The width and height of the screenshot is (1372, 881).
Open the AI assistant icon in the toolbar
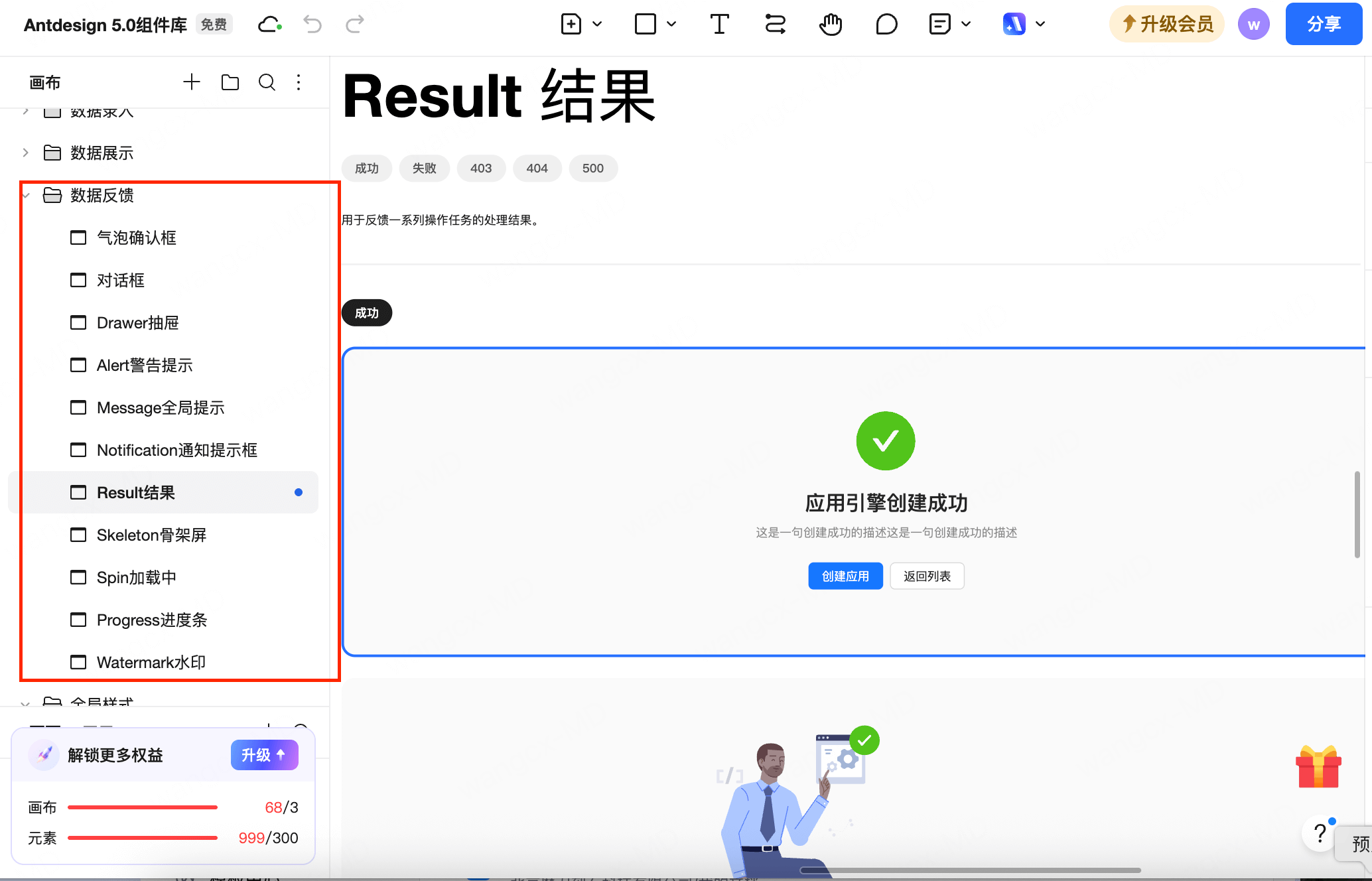(x=1014, y=24)
